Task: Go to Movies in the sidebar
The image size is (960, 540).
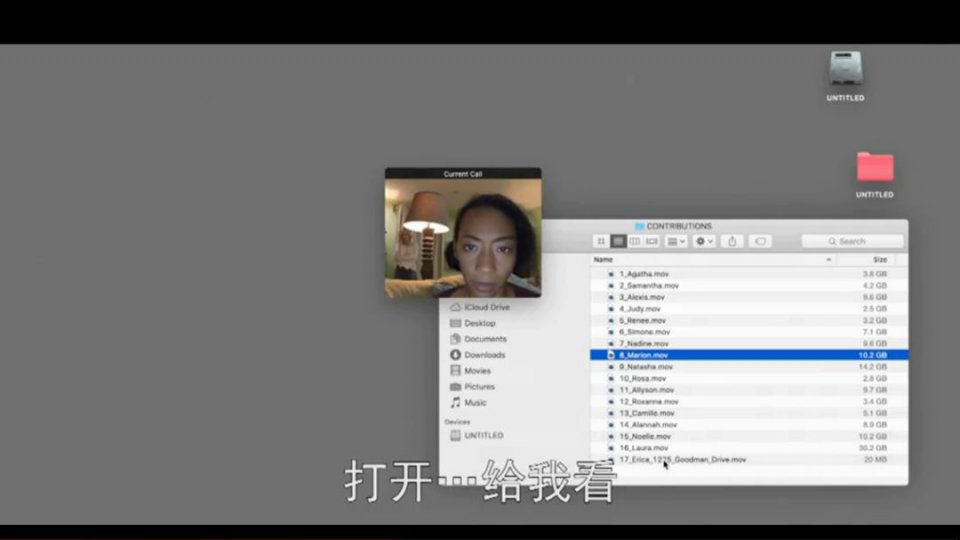Action: [x=477, y=371]
